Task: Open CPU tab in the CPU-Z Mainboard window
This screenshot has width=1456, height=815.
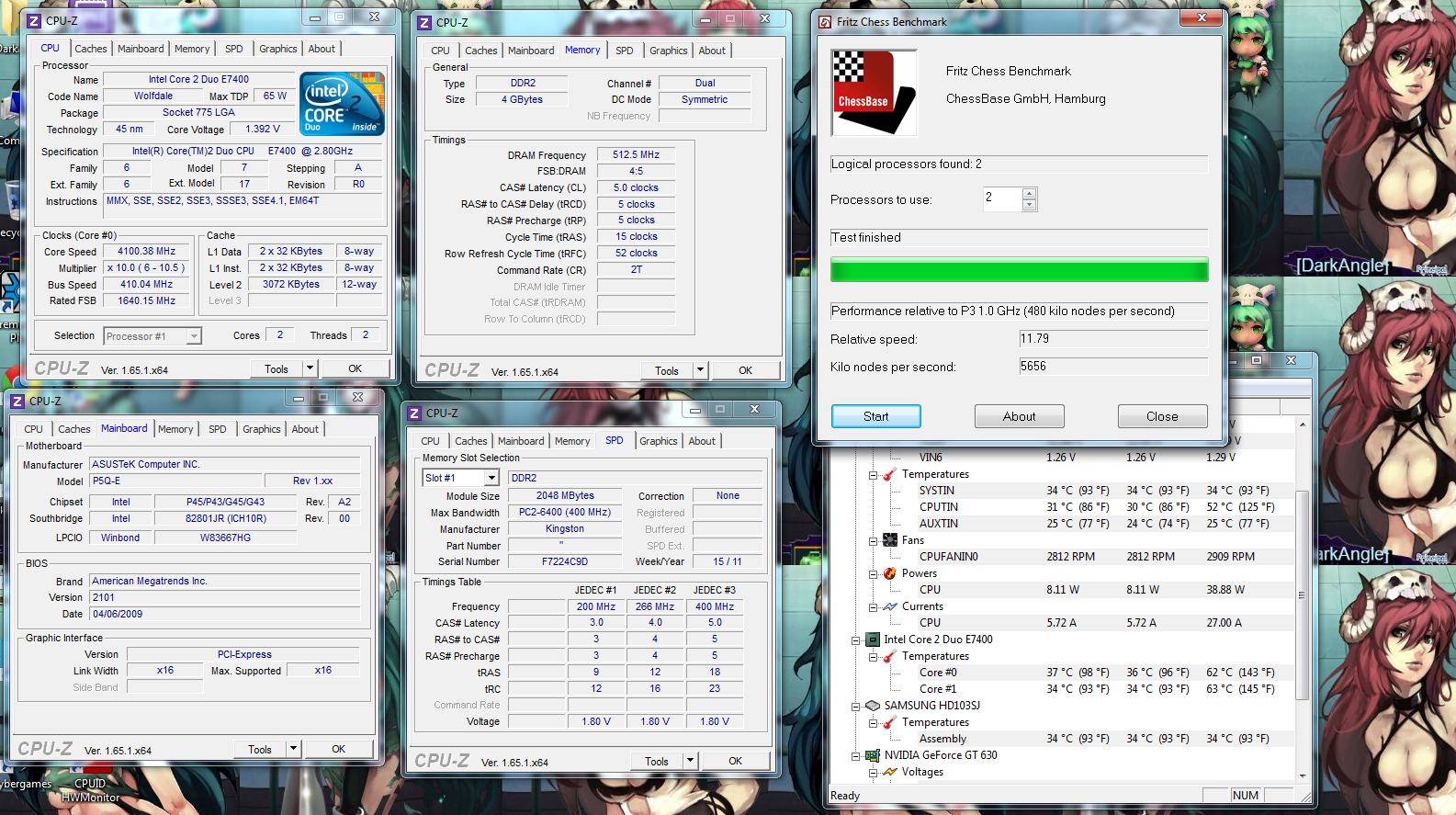Action: point(34,429)
